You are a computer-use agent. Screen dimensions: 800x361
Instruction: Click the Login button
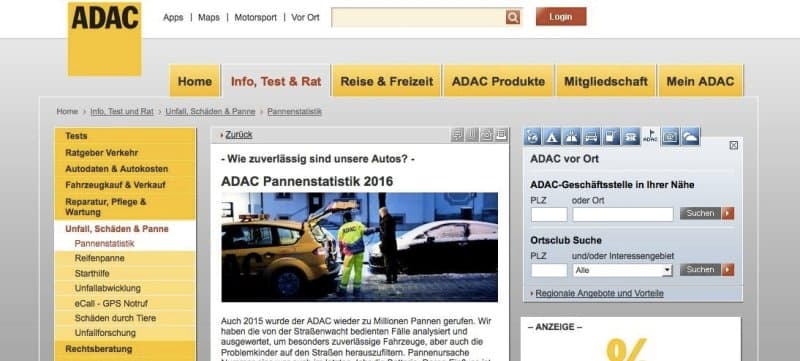(561, 17)
